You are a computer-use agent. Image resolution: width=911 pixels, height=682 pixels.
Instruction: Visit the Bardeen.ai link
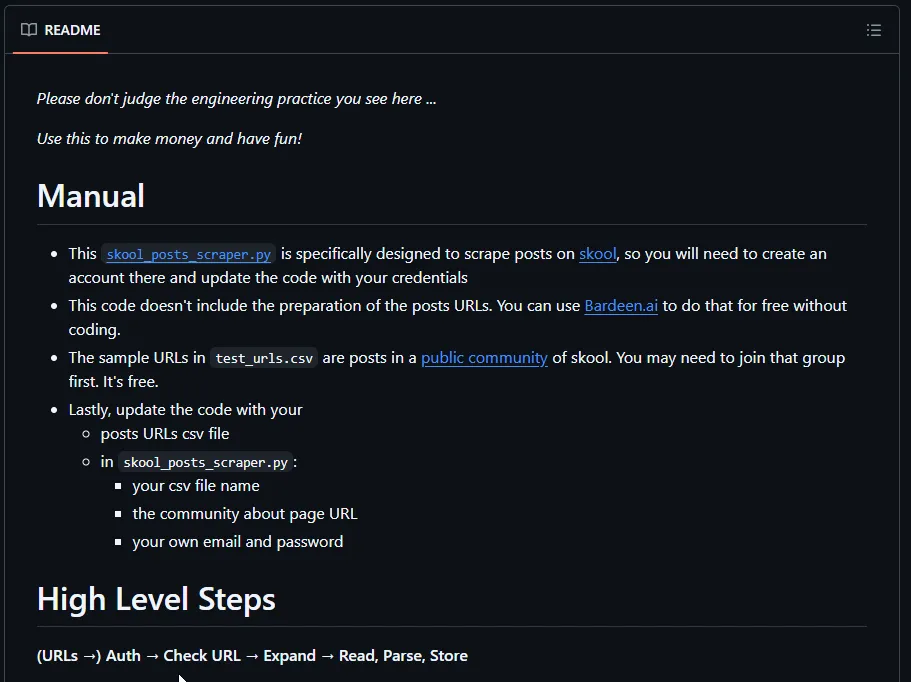coord(621,306)
